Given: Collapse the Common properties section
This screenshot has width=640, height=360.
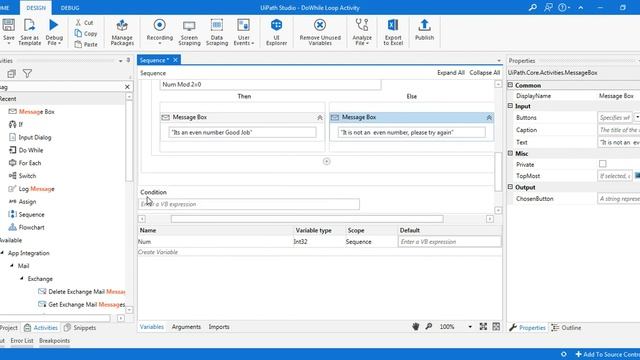Looking at the screenshot, I should 510,85.
